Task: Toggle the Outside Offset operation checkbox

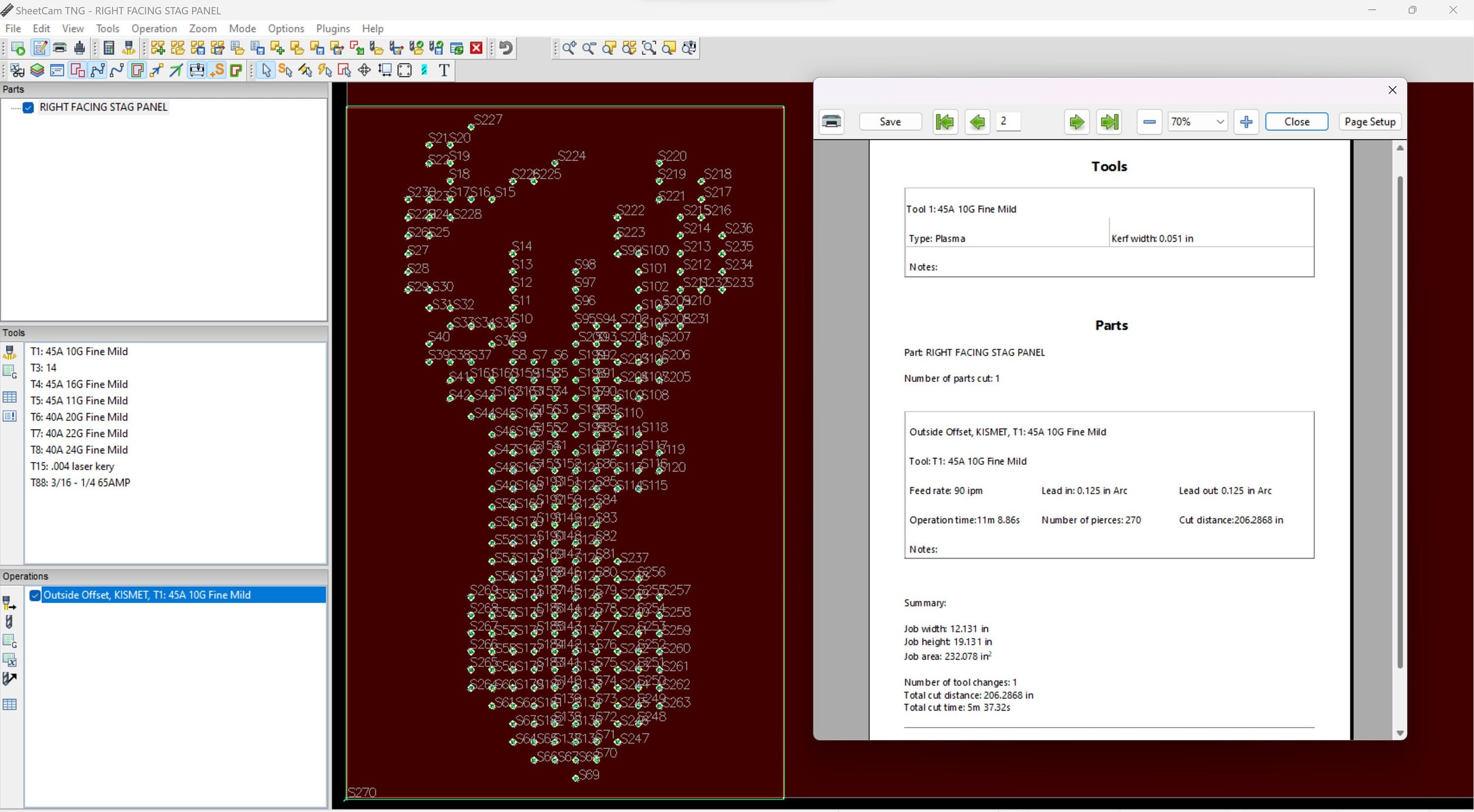Action: tap(35, 595)
